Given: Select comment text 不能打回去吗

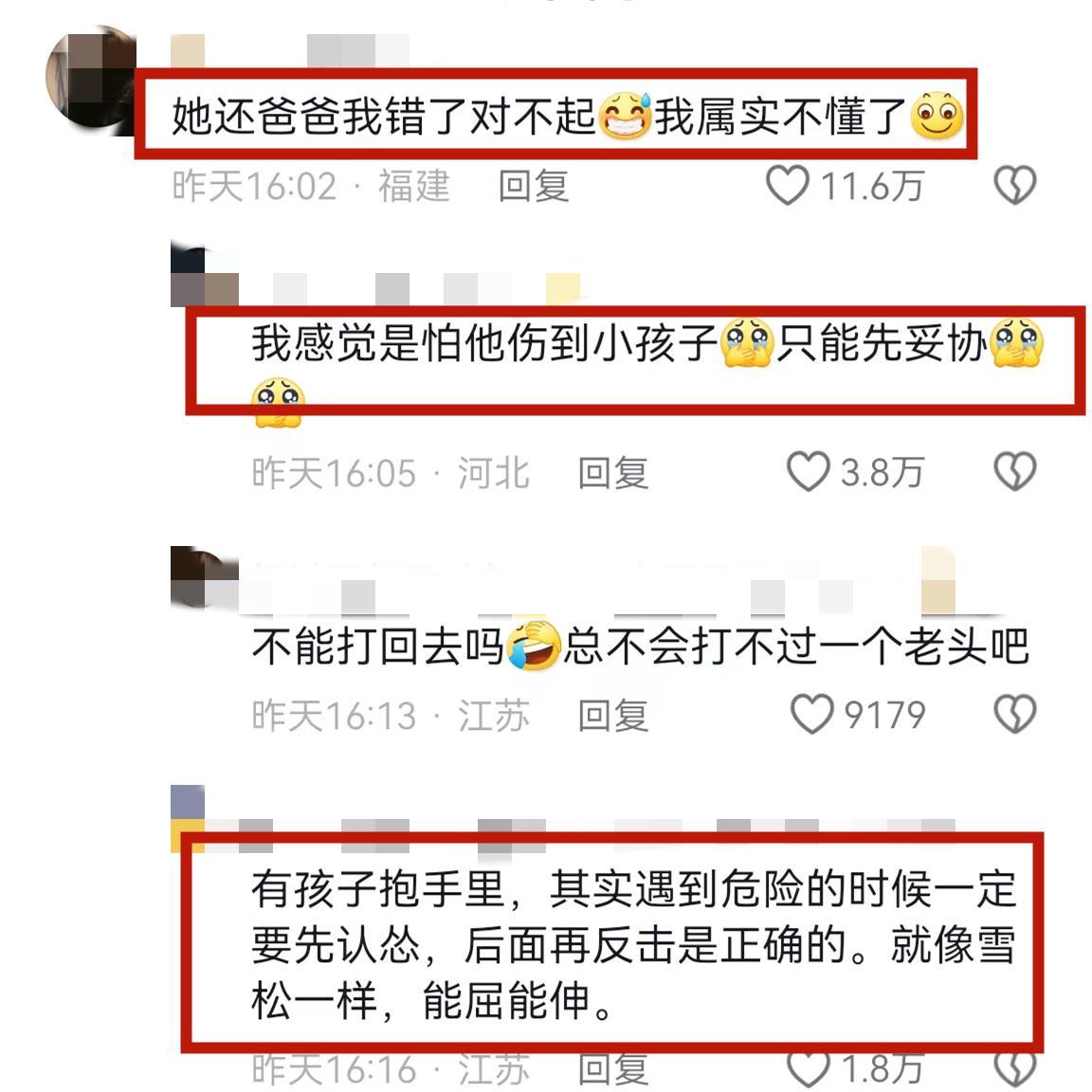Looking at the screenshot, I should (x=378, y=646).
